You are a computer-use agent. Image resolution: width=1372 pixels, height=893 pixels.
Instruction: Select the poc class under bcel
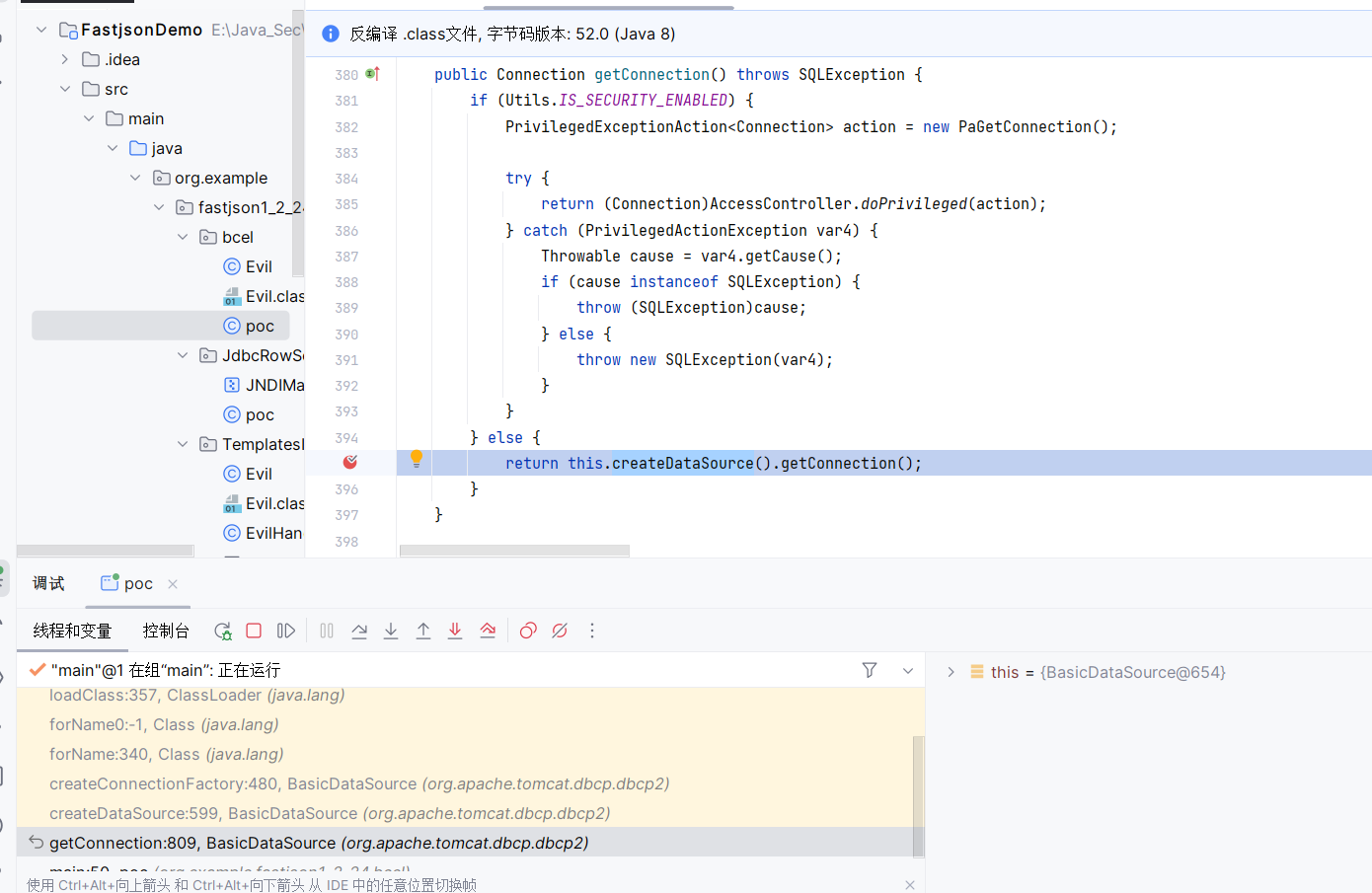(x=249, y=326)
